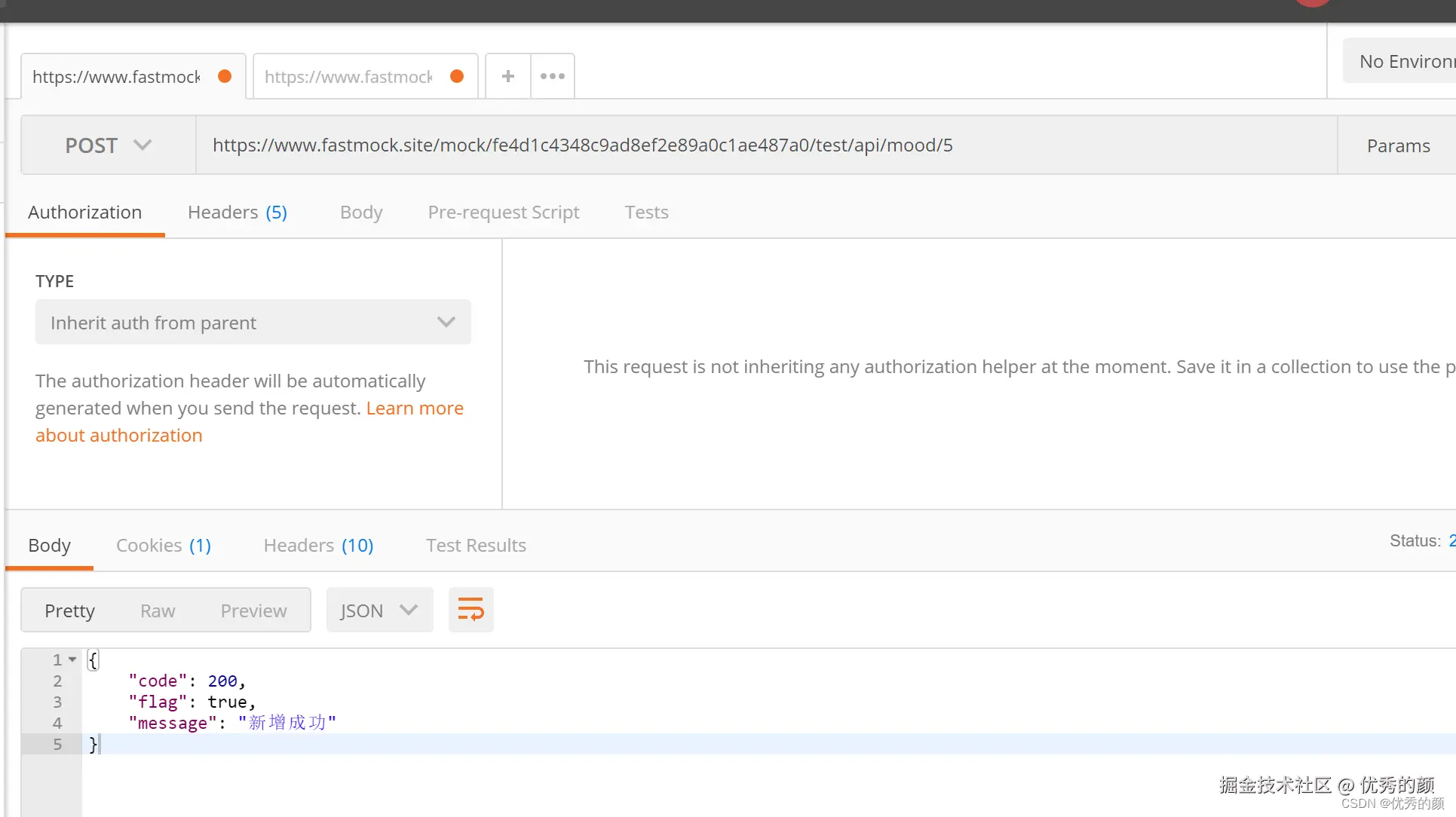Collapse JSON object at line 1
Screen dimensions: 1456x817
coord(72,659)
